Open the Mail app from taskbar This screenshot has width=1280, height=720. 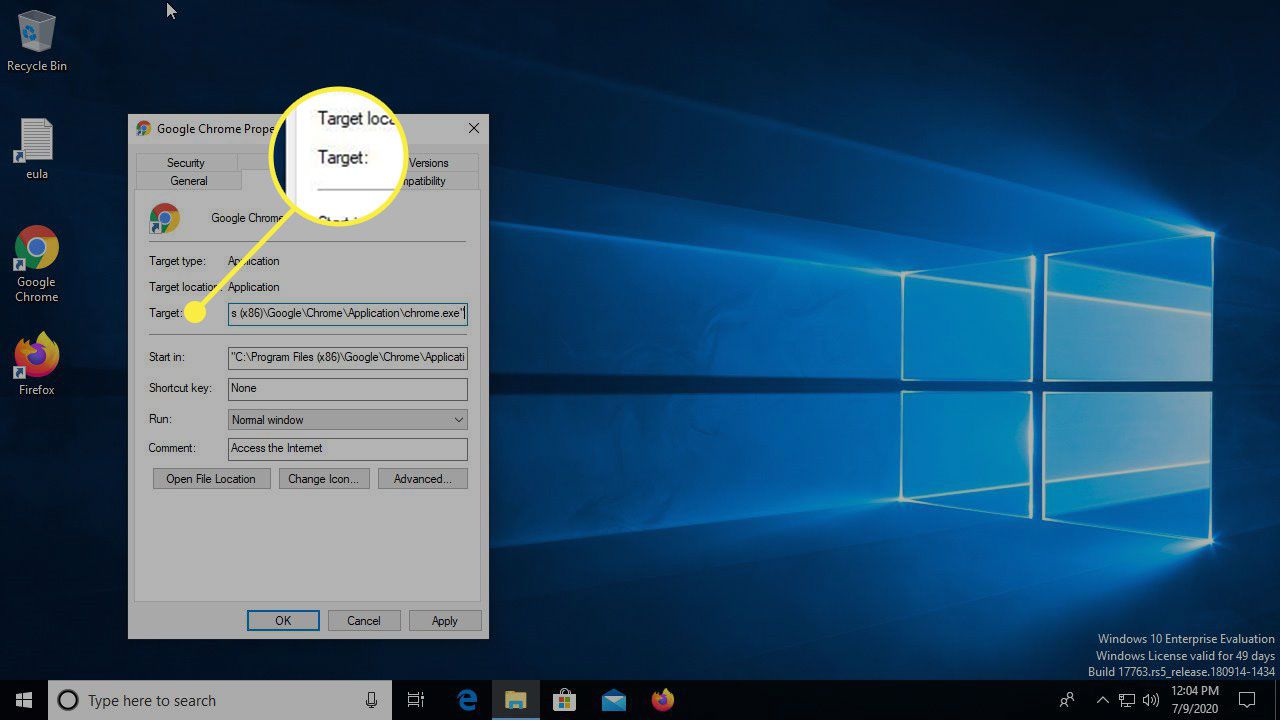pyautogui.click(x=613, y=700)
